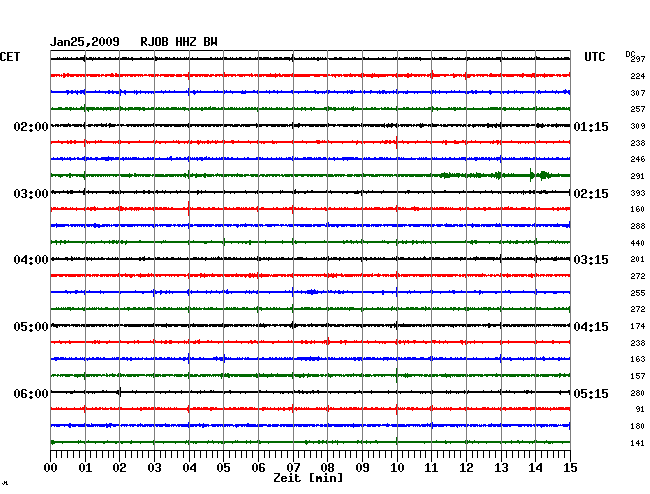This screenshot has width=650, height=494.
Task: Click the DC value "201"
Action: 638,259
